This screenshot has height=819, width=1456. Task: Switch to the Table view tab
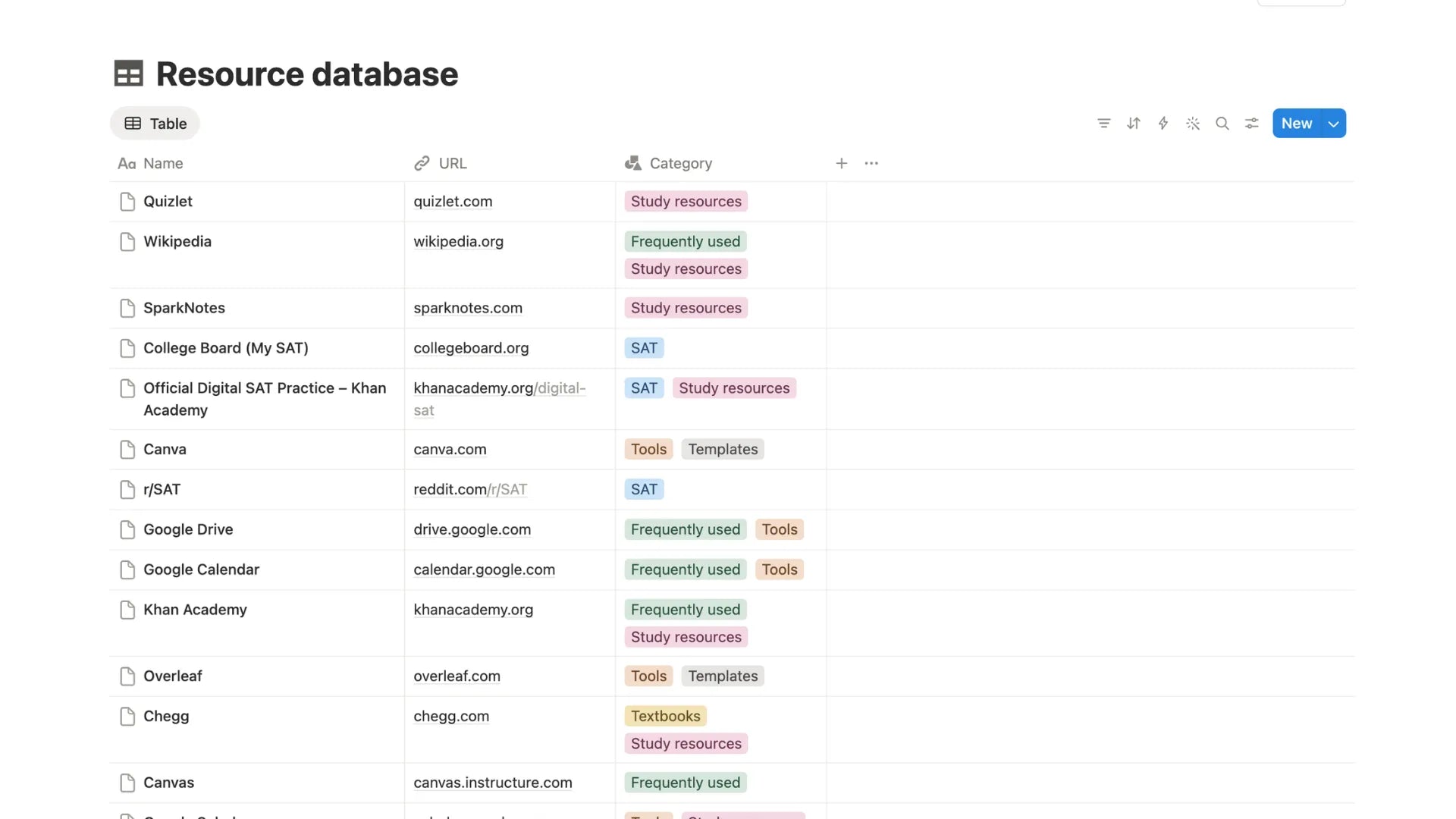155,124
